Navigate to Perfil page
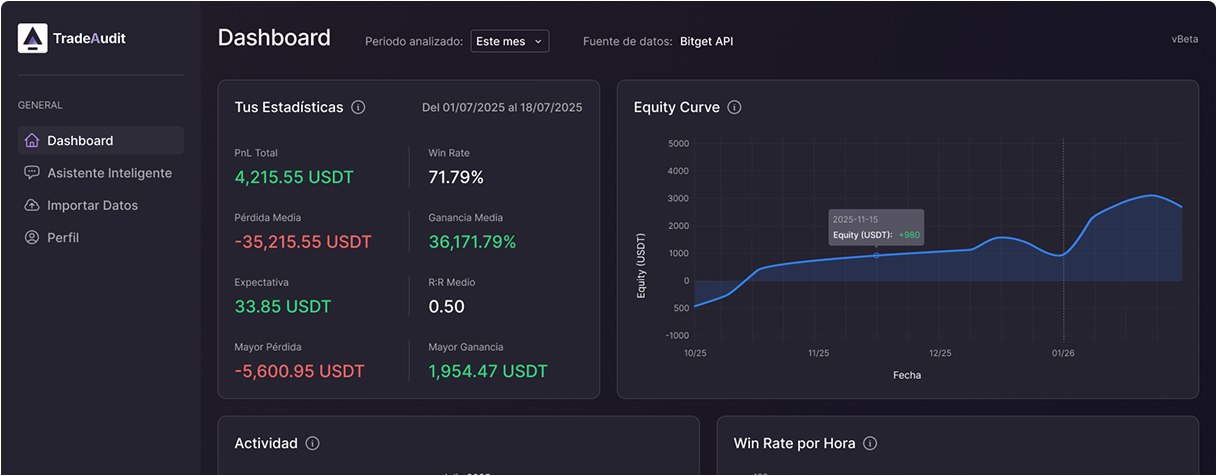The height and width of the screenshot is (476, 1217). (63, 238)
